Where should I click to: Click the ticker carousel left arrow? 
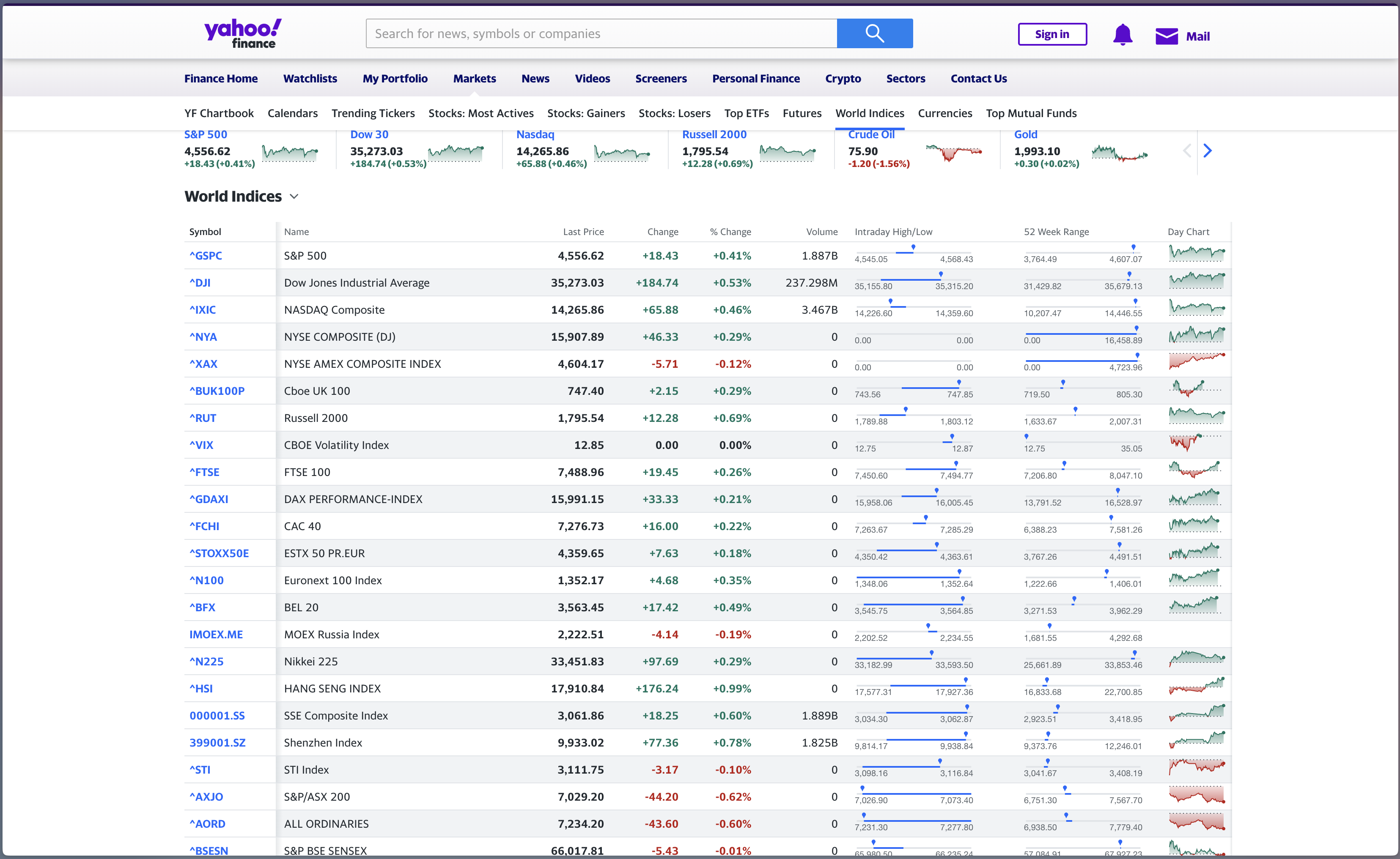(1186, 150)
